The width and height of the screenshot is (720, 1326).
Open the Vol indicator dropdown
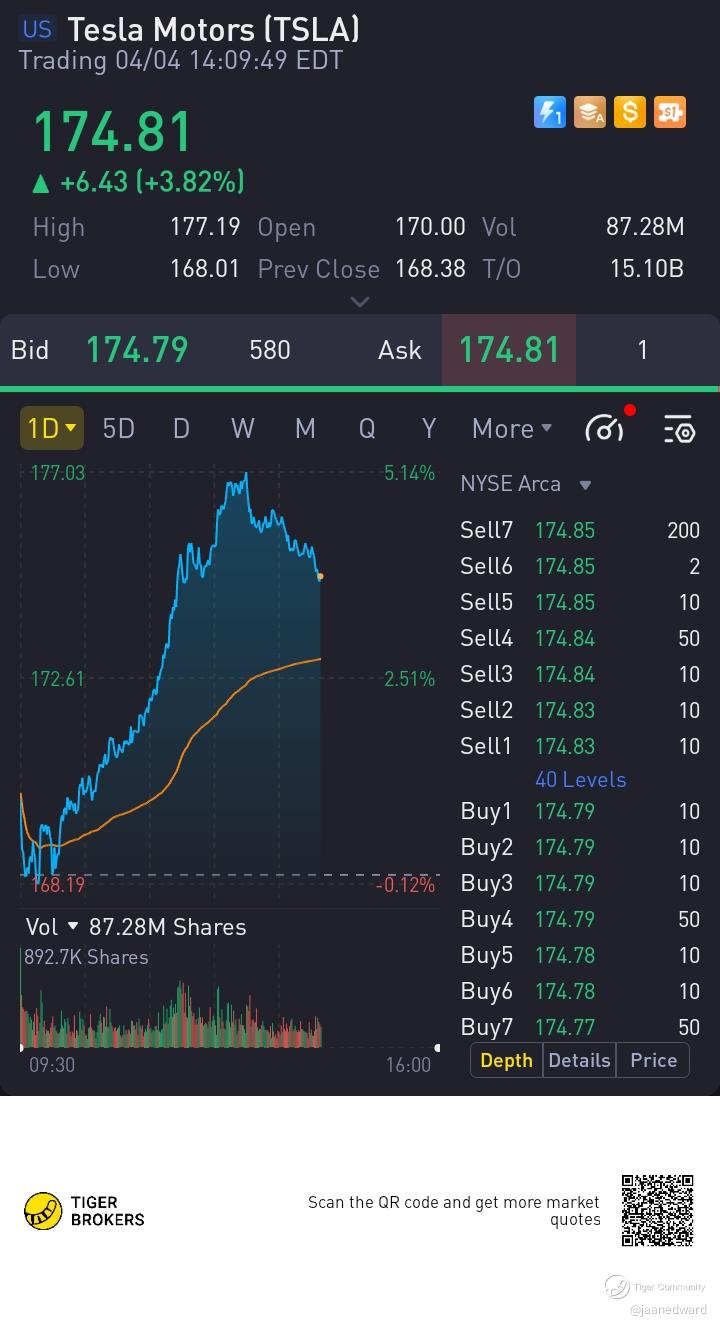(x=53, y=927)
